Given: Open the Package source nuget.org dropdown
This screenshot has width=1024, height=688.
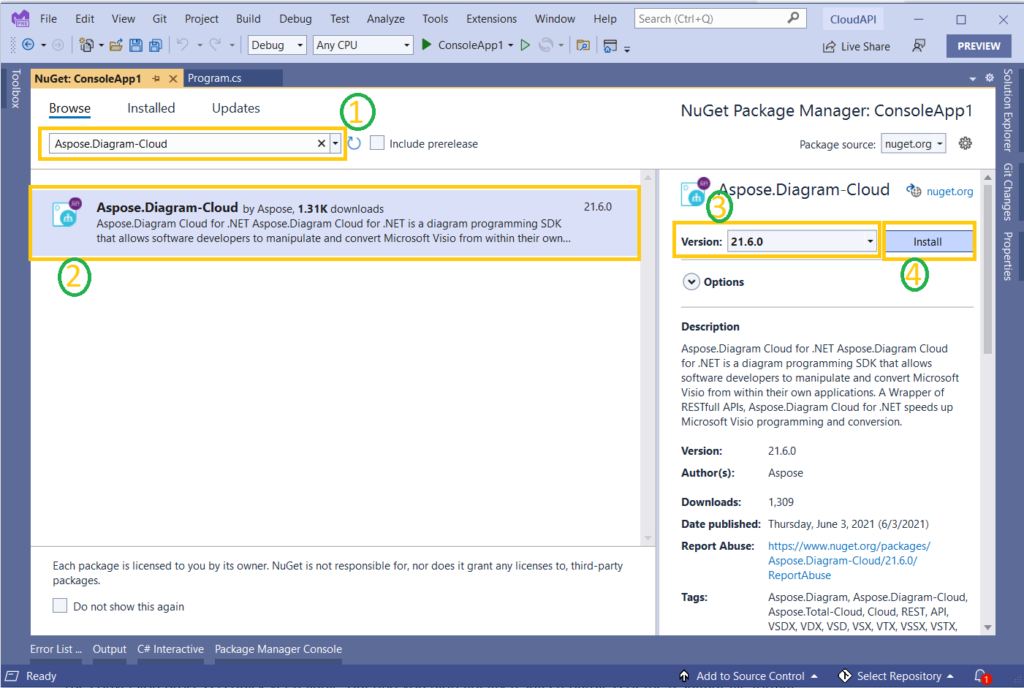Looking at the screenshot, I should pyautogui.click(x=913, y=144).
